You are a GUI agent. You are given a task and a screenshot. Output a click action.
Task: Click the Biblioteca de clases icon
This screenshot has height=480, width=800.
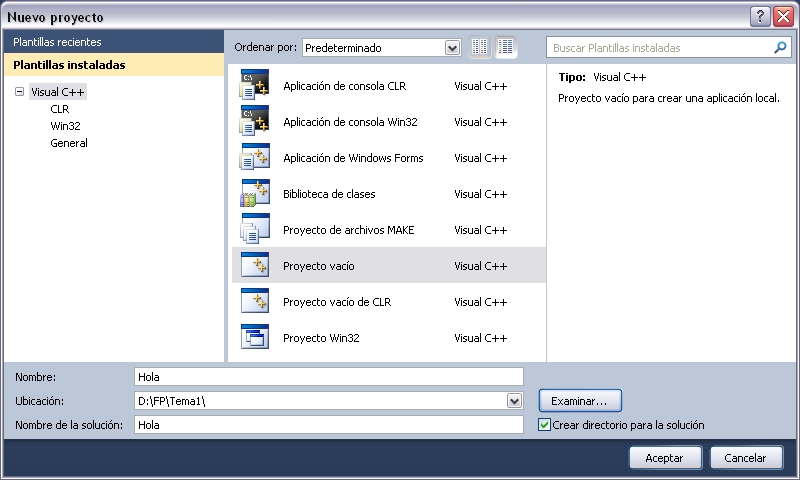coord(255,193)
